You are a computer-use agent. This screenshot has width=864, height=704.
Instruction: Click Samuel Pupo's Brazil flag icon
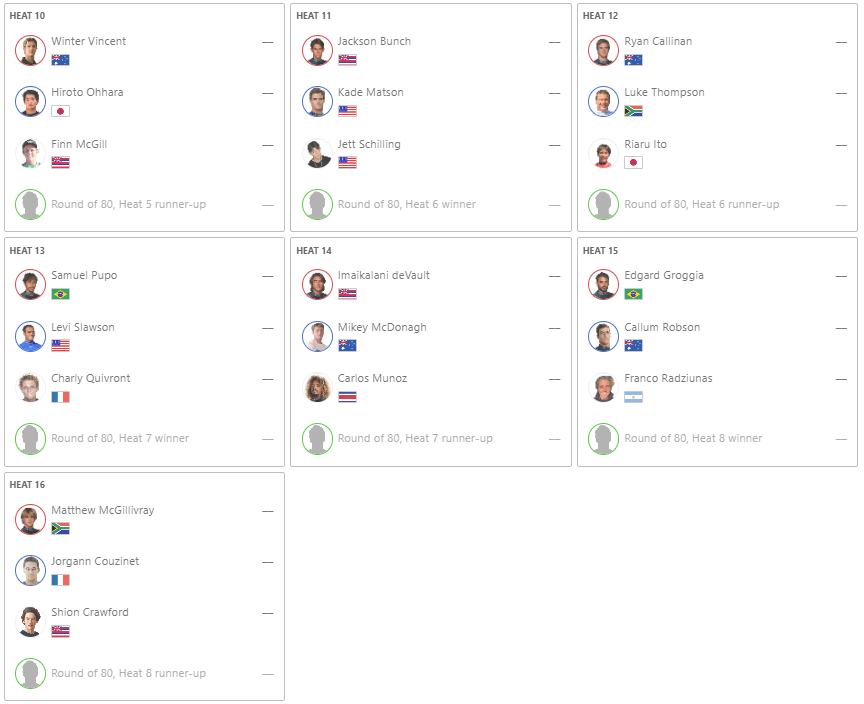click(x=60, y=294)
